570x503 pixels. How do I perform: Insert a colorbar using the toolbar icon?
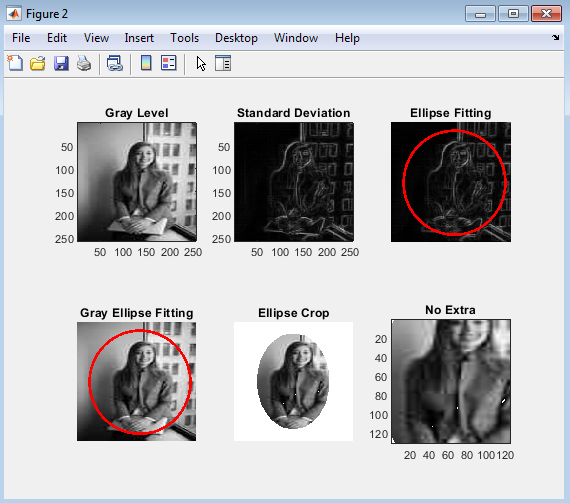pyautogui.click(x=146, y=63)
